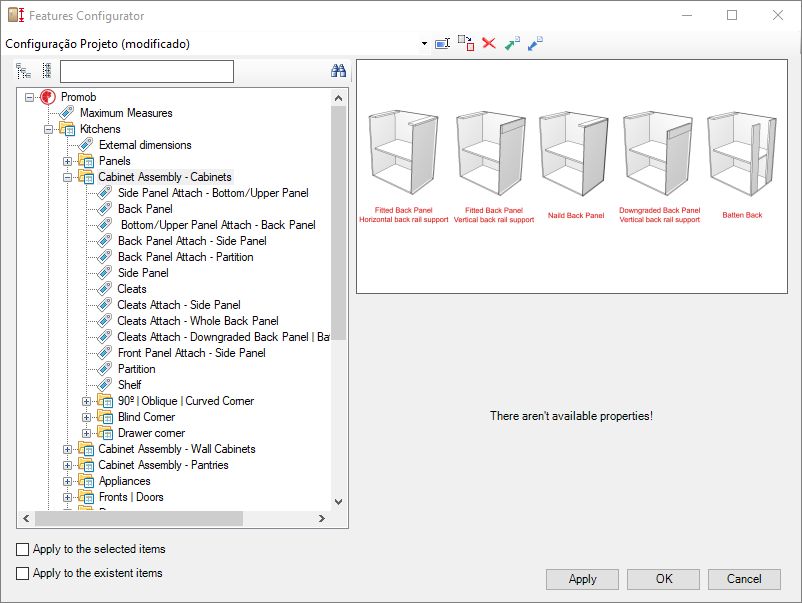Expand the Fronts | Doors node

(x=68, y=498)
